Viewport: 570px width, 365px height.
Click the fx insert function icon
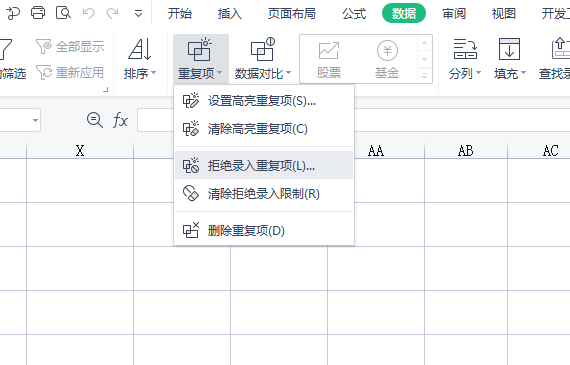[120, 120]
